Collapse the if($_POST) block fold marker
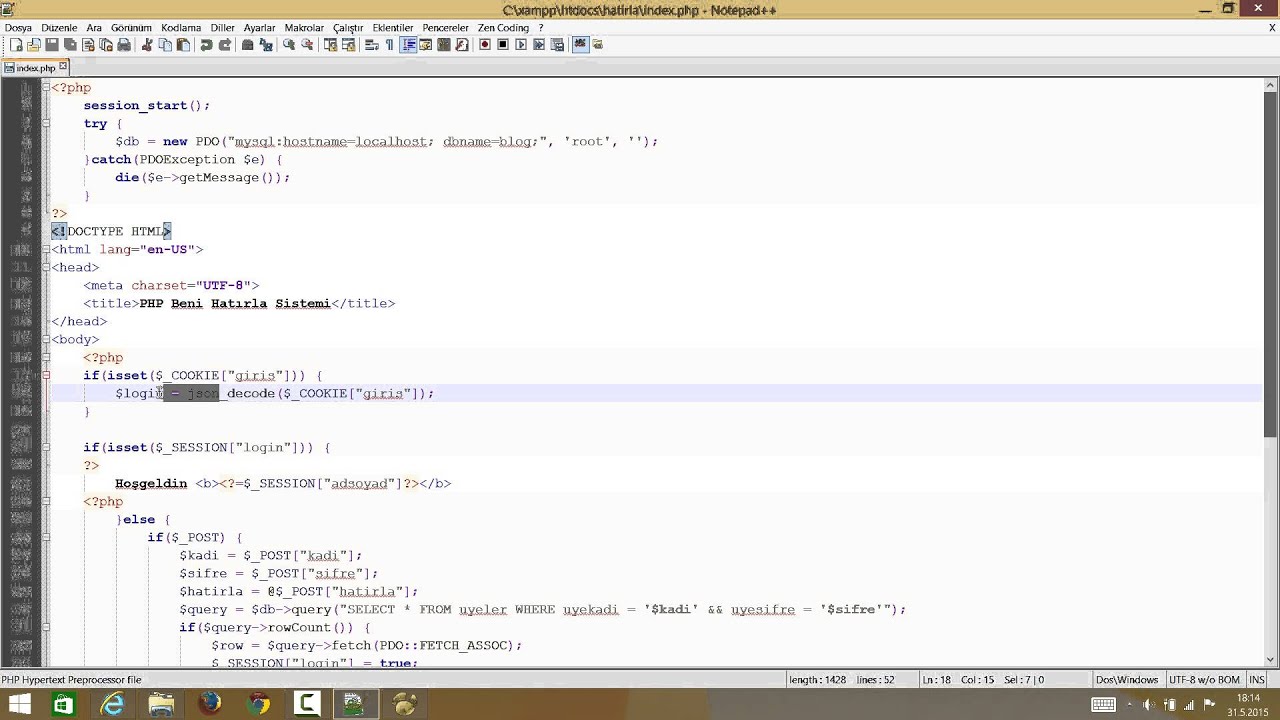 (x=46, y=538)
